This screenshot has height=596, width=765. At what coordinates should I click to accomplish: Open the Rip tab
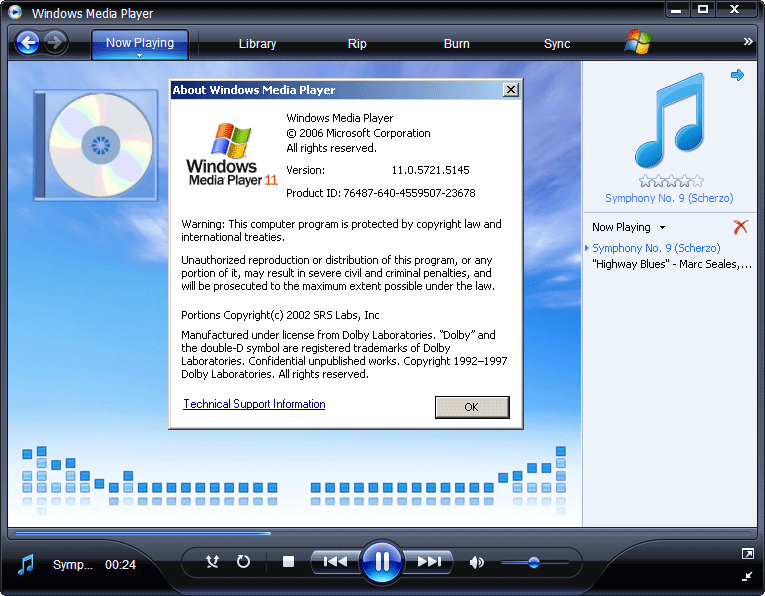click(357, 44)
